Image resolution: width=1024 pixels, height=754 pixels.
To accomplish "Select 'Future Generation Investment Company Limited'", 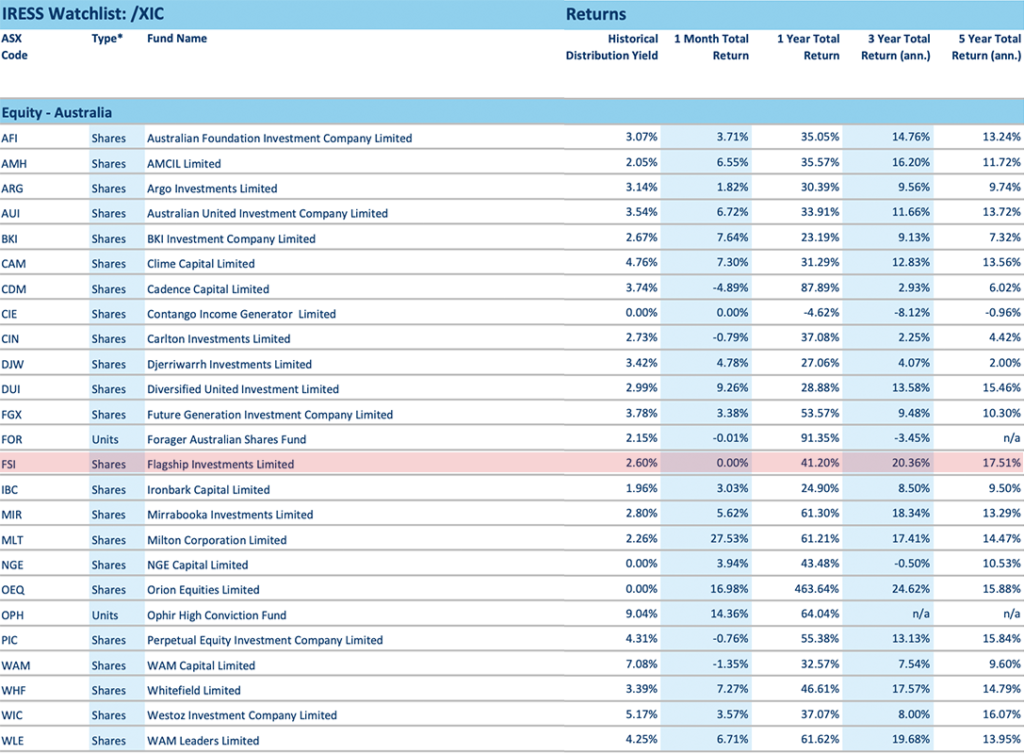I will coord(270,415).
